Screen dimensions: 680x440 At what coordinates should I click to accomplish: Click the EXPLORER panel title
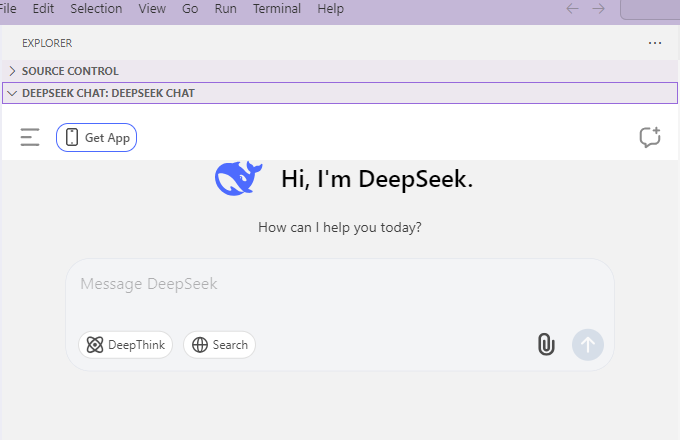47,43
